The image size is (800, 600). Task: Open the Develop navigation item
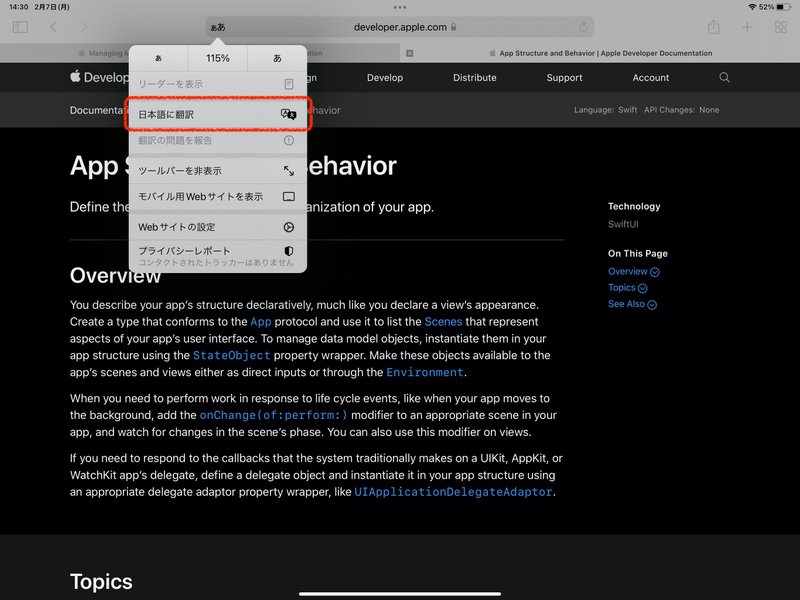coord(385,78)
